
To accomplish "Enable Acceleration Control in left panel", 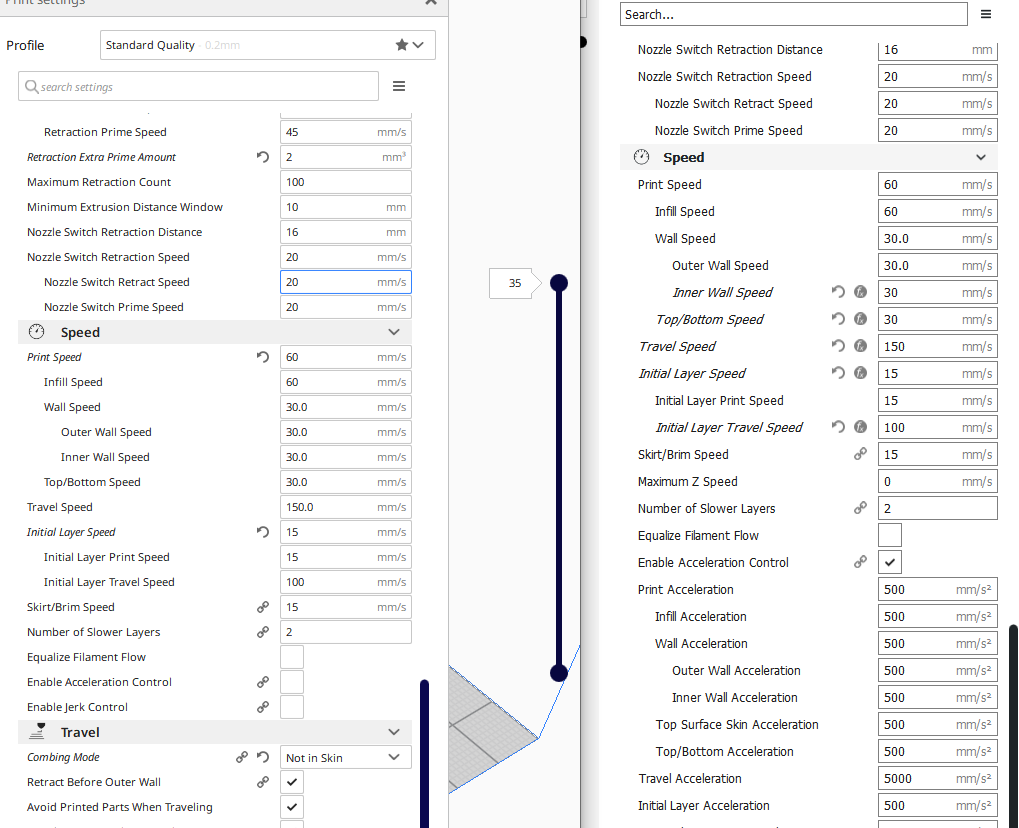I will (292, 682).
